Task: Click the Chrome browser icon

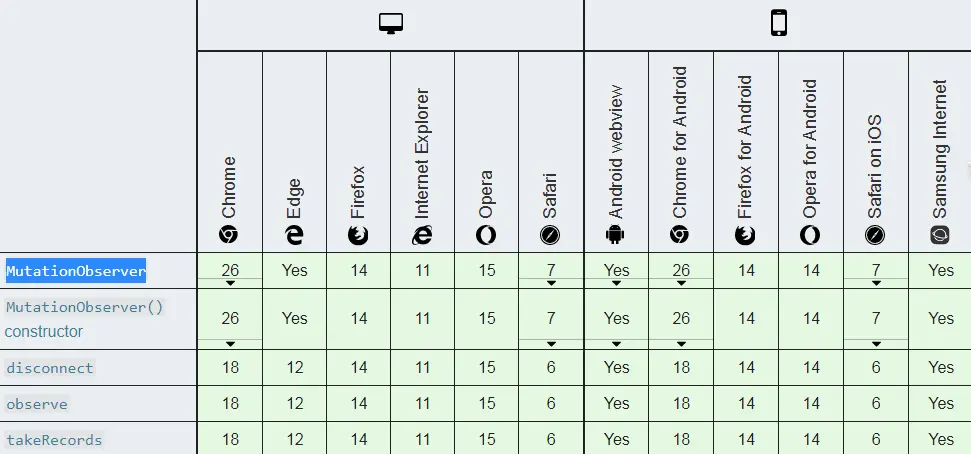Action: (x=229, y=234)
